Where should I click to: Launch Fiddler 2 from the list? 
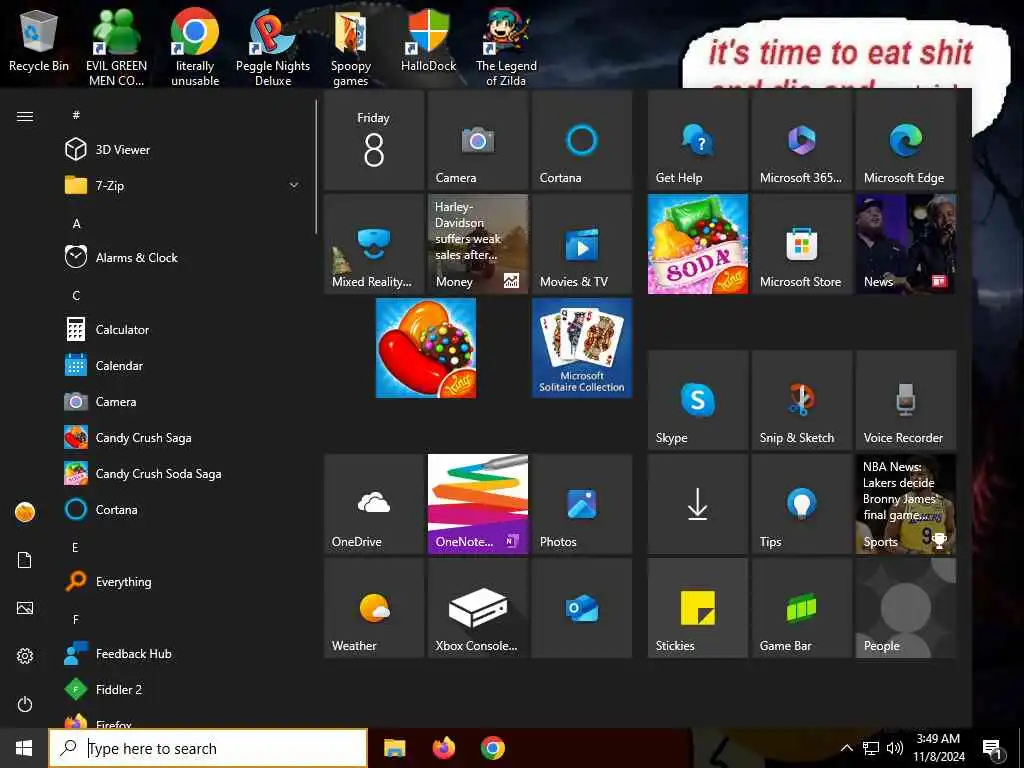[x=183, y=690]
